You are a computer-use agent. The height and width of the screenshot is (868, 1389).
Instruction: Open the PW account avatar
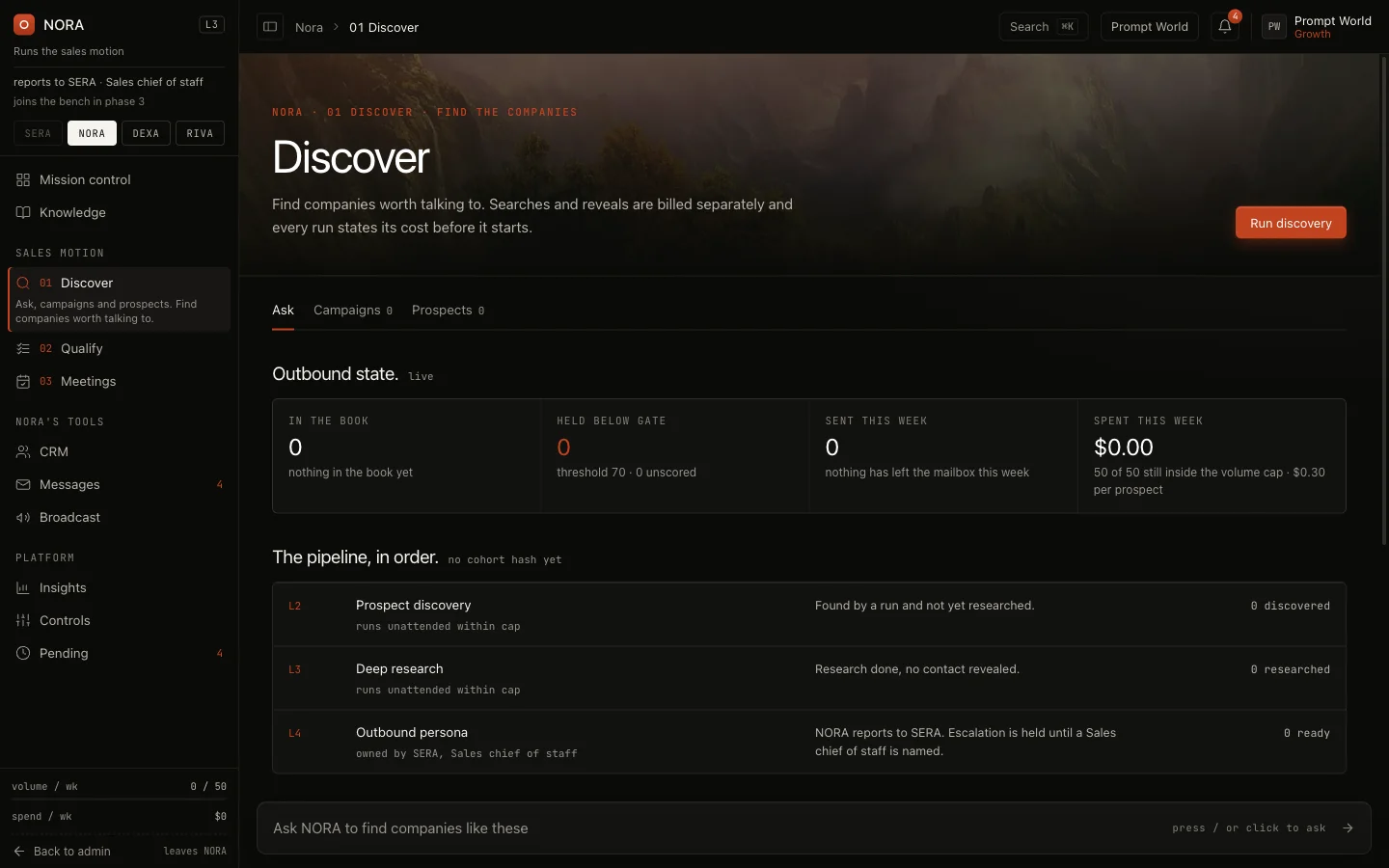pos(1274,27)
